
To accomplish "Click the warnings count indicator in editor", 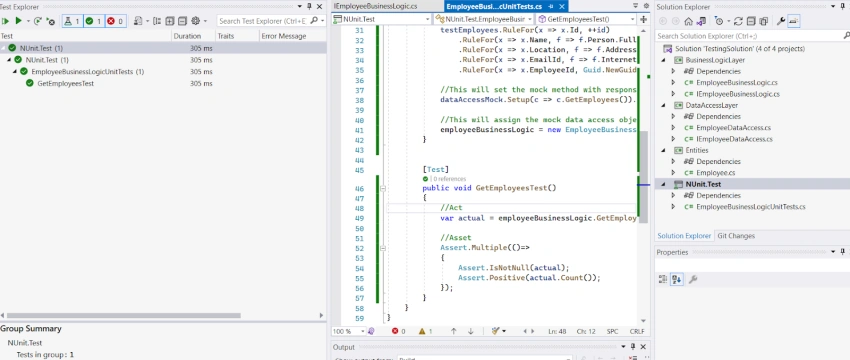I will (x=426, y=331).
